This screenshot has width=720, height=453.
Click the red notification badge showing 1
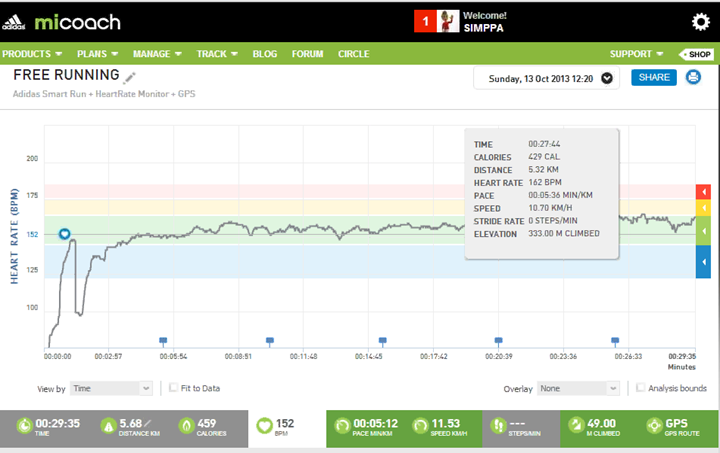coord(425,21)
